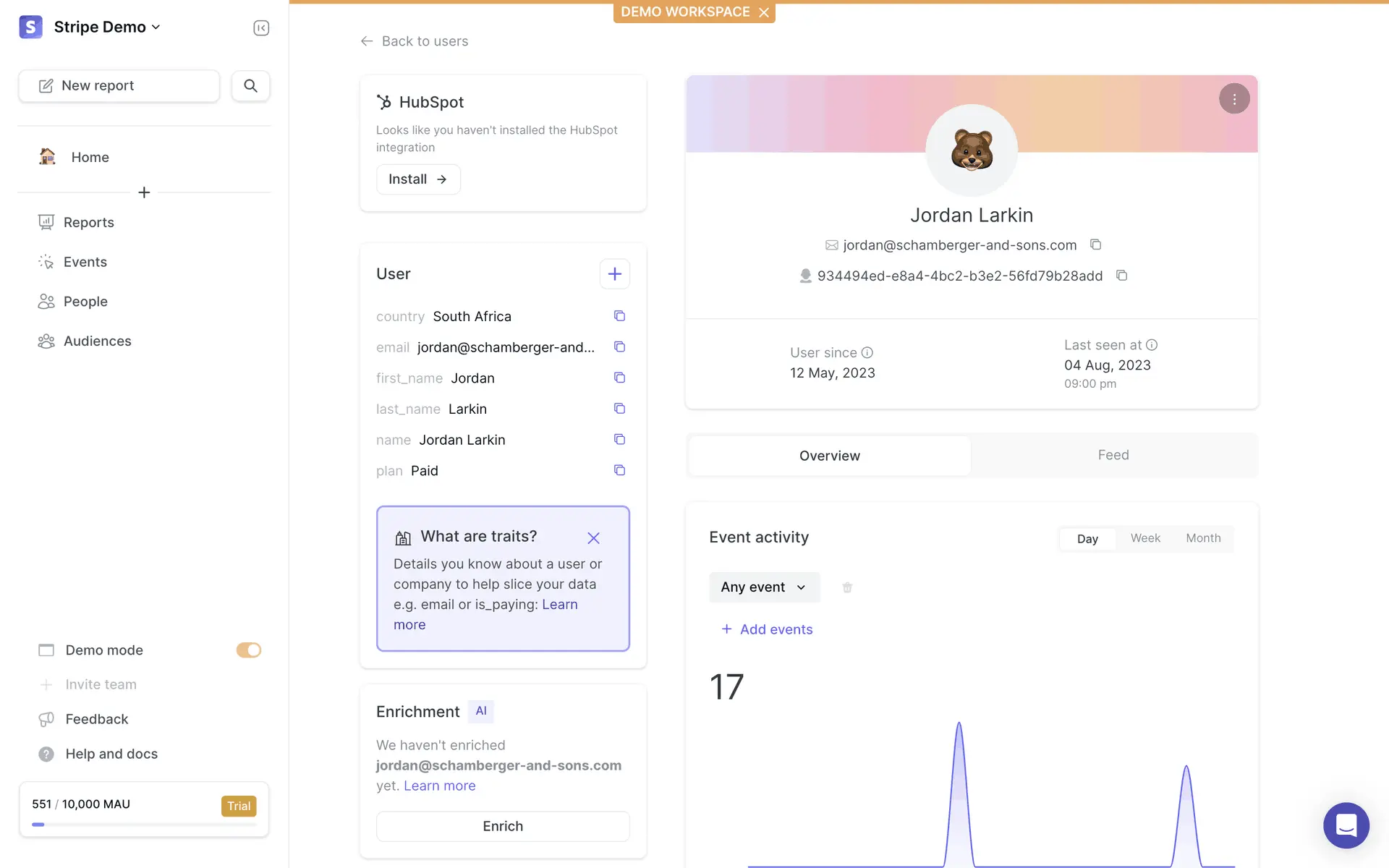Open the chat support bubble
The height and width of the screenshot is (868, 1389).
(x=1346, y=825)
